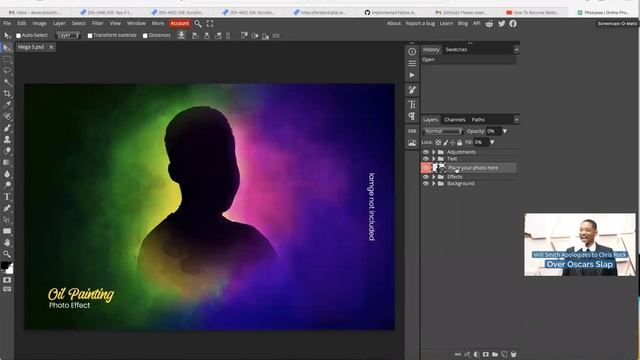Toggle the lock all padlock icon
The image size is (640, 360).
pyautogui.click(x=460, y=142)
